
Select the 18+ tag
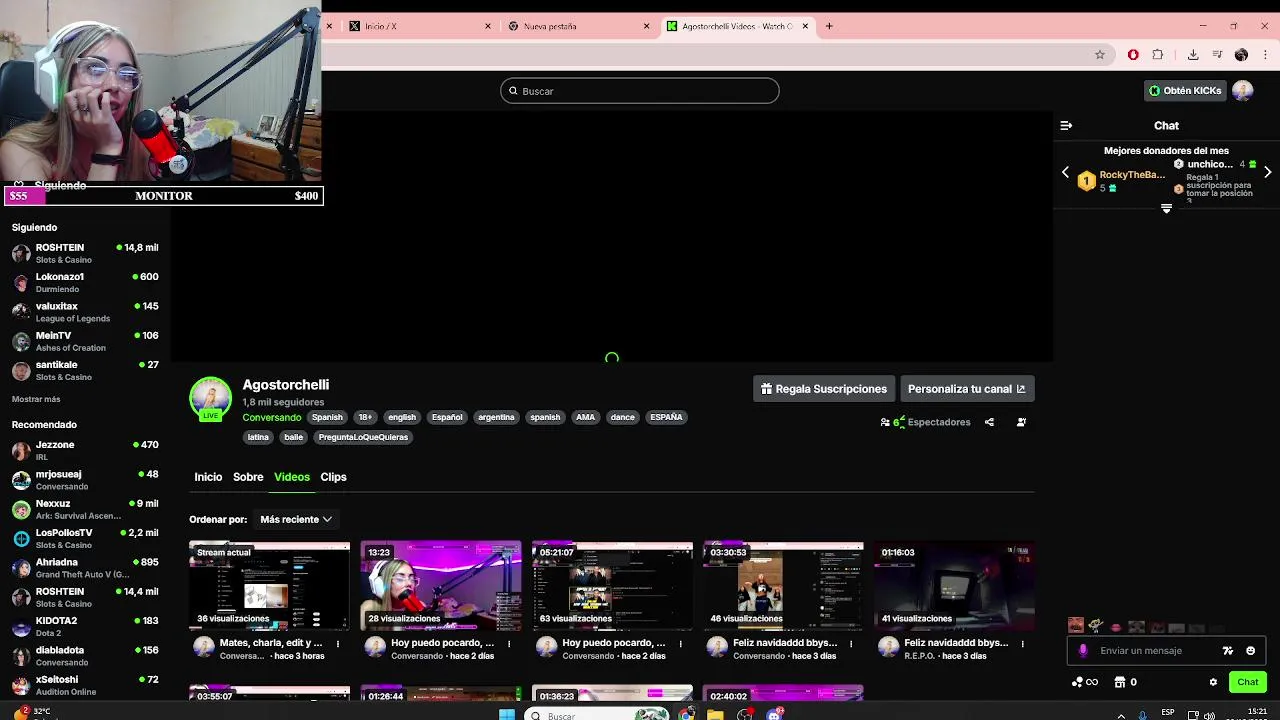[365, 417]
